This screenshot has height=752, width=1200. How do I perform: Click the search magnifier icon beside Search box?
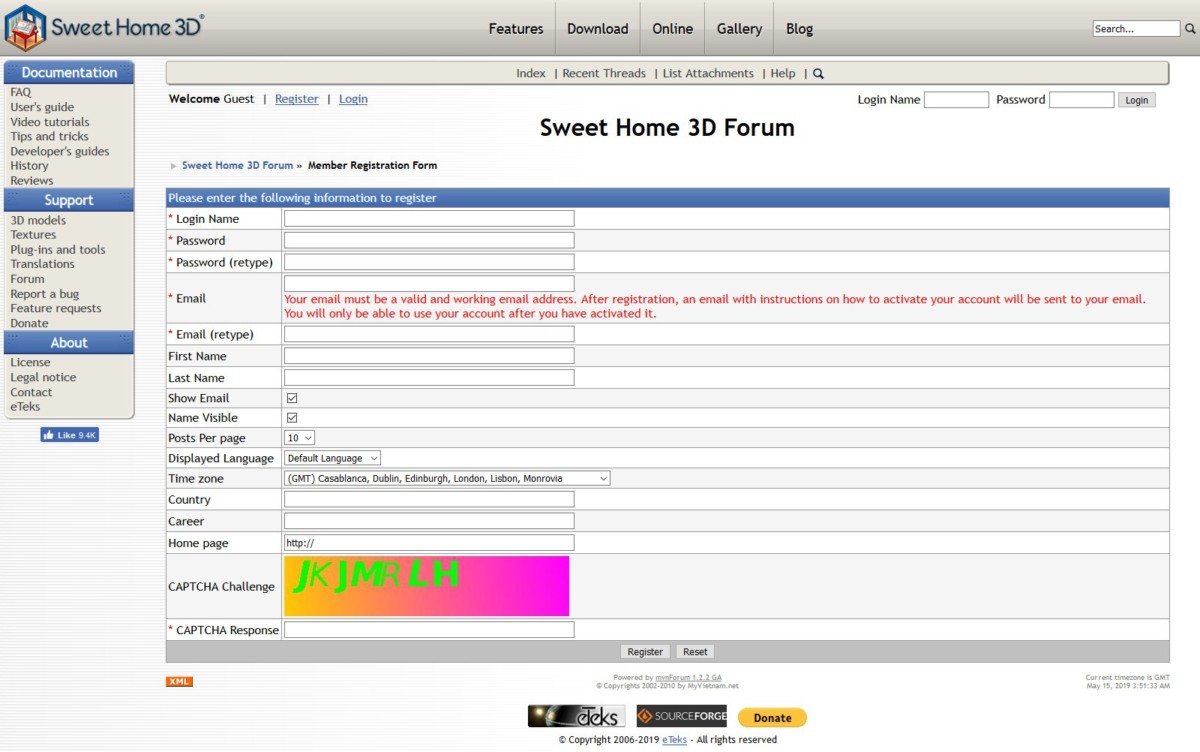click(x=1190, y=29)
